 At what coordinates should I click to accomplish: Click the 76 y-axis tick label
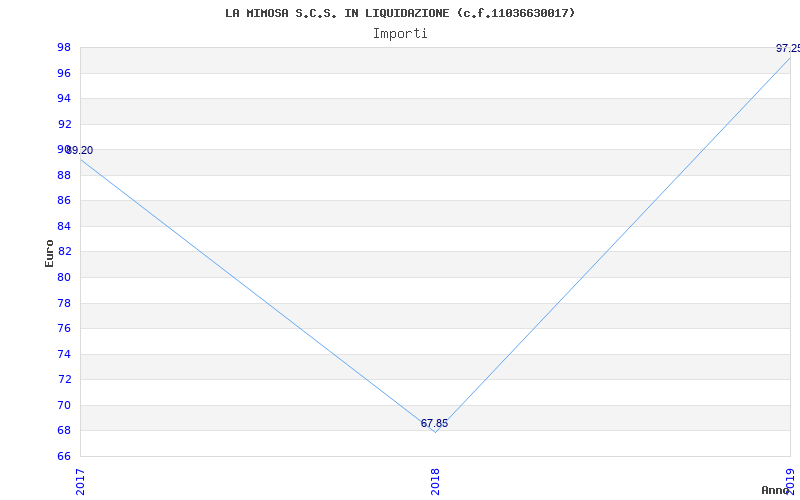(64, 329)
